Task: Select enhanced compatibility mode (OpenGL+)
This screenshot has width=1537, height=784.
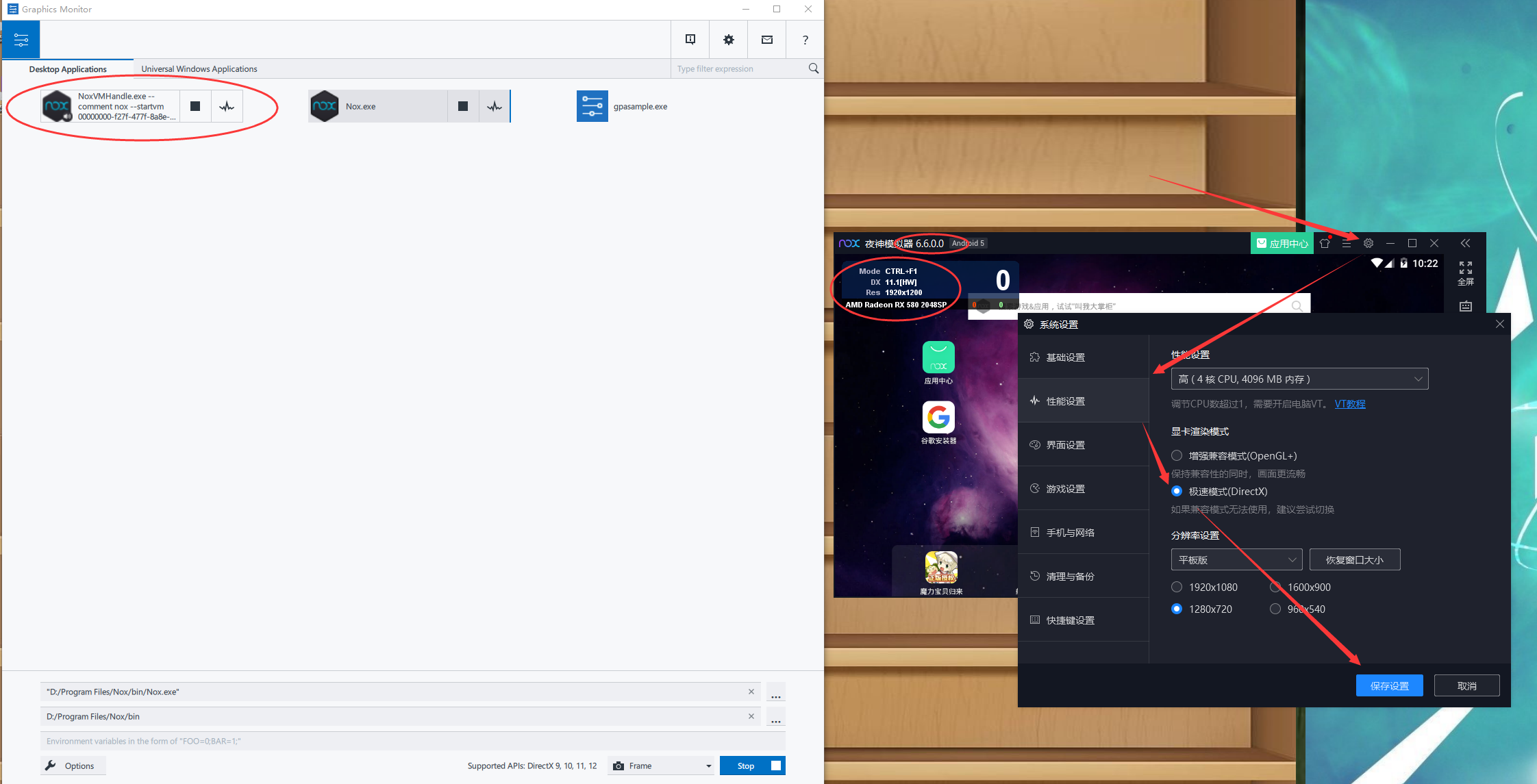Action: pos(1177,455)
